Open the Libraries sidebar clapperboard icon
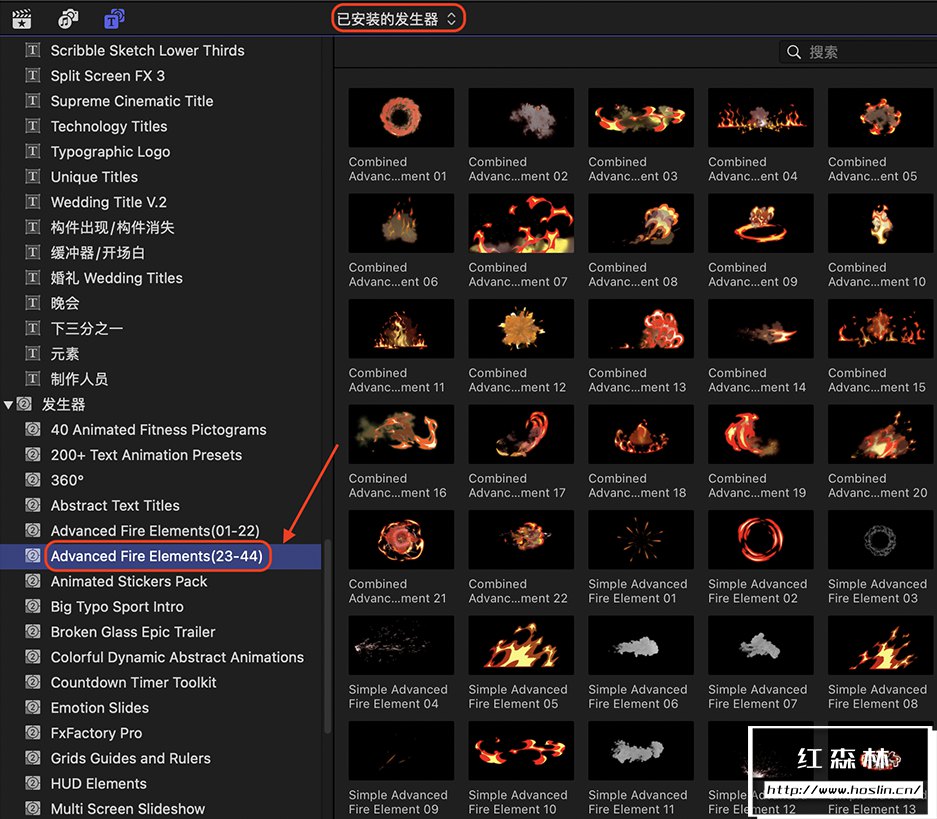937x819 pixels. point(22,19)
